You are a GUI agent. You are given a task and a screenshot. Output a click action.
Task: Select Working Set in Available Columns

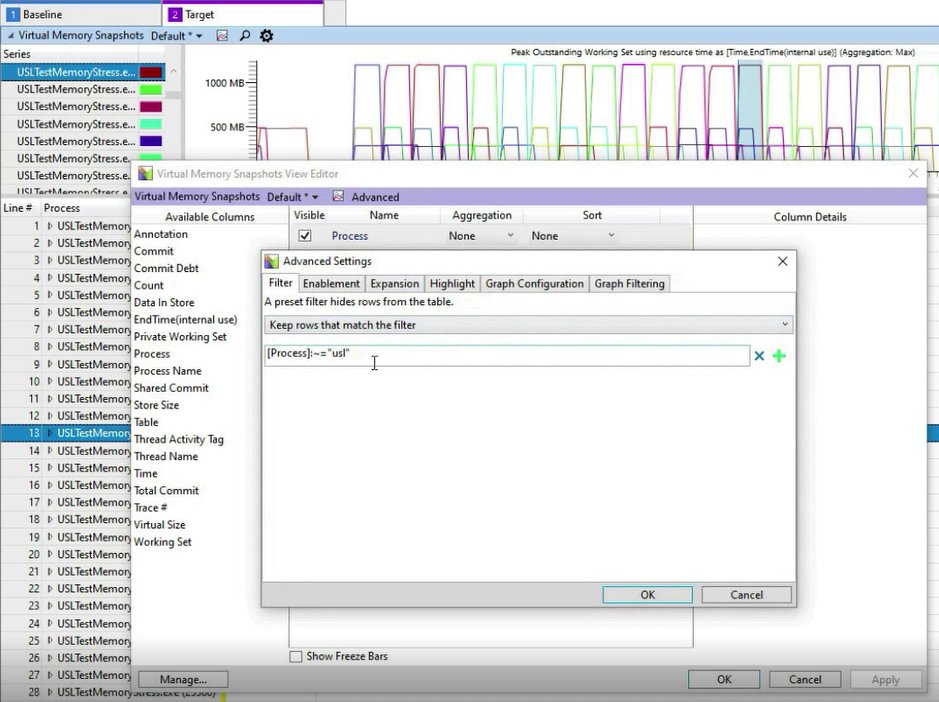[162, 542]
